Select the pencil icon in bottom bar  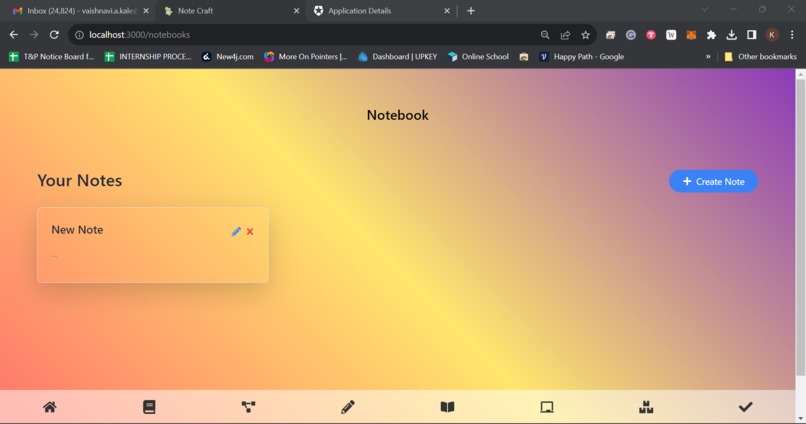pyautogui.click(x=348, y=407)
